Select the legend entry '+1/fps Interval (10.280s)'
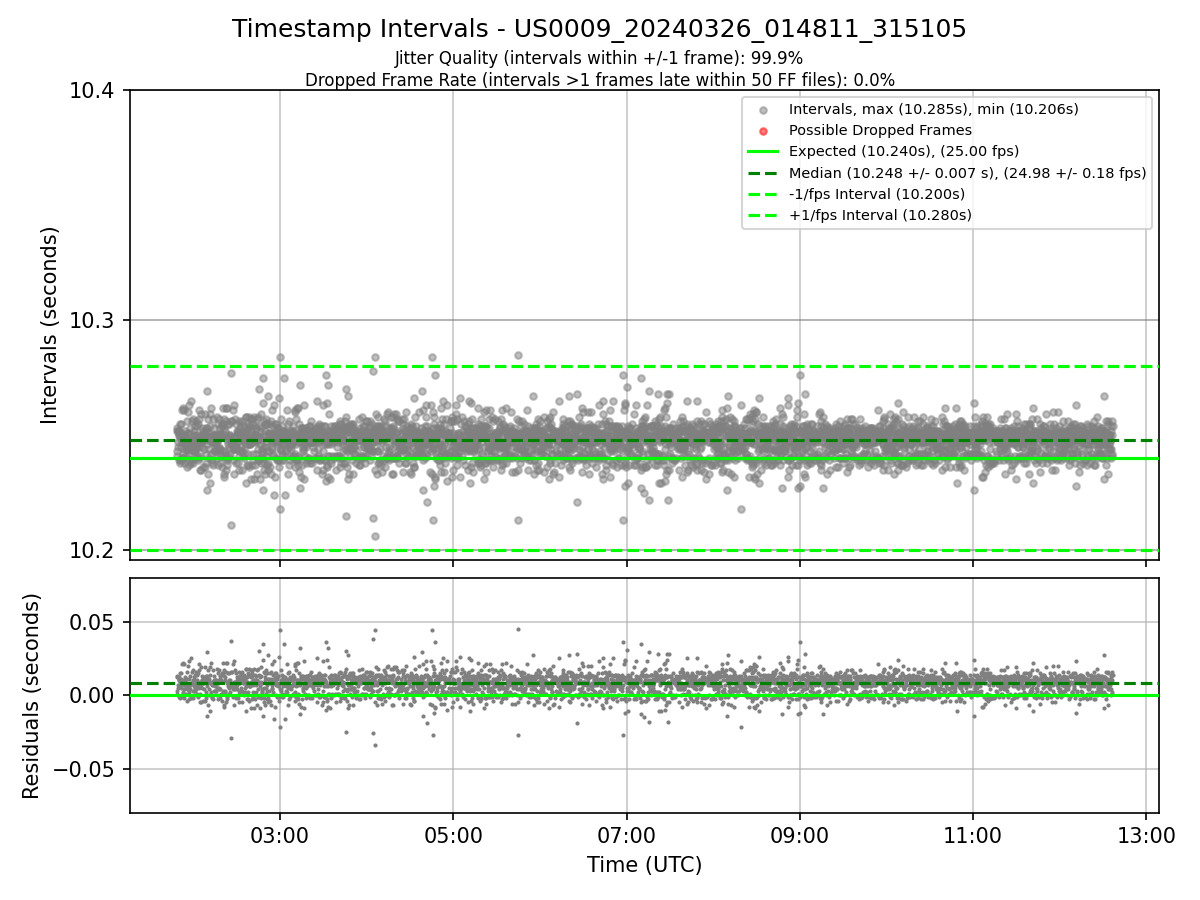 pos(880,215)
